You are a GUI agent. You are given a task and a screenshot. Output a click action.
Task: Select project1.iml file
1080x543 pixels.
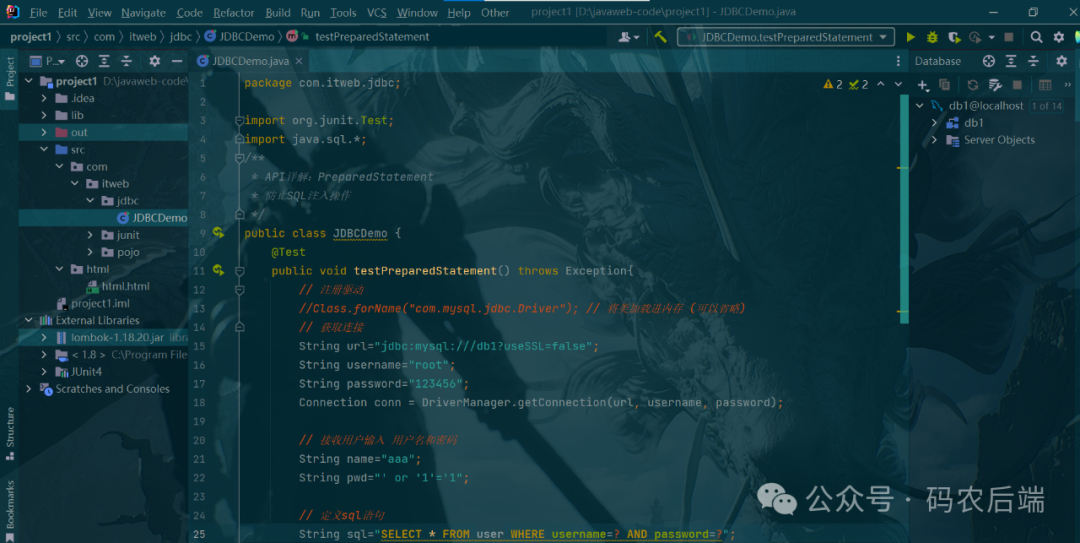(x=92, y=303)
